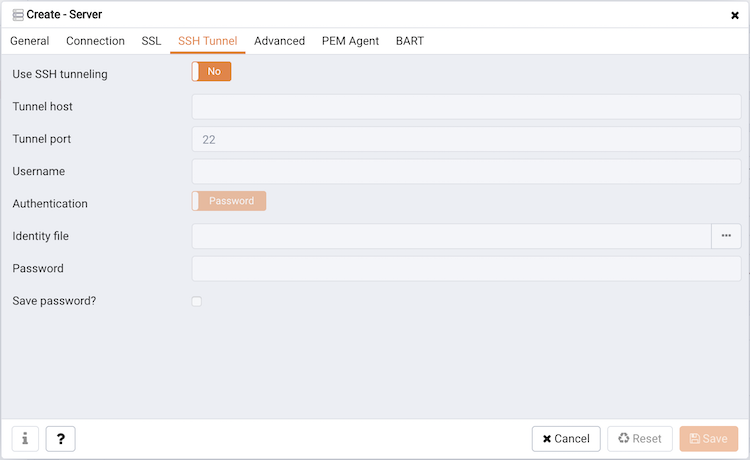Viewport: 750px width, 460px height.
Task: Toggle the Authentication Password switch
Action: [229, 201]
